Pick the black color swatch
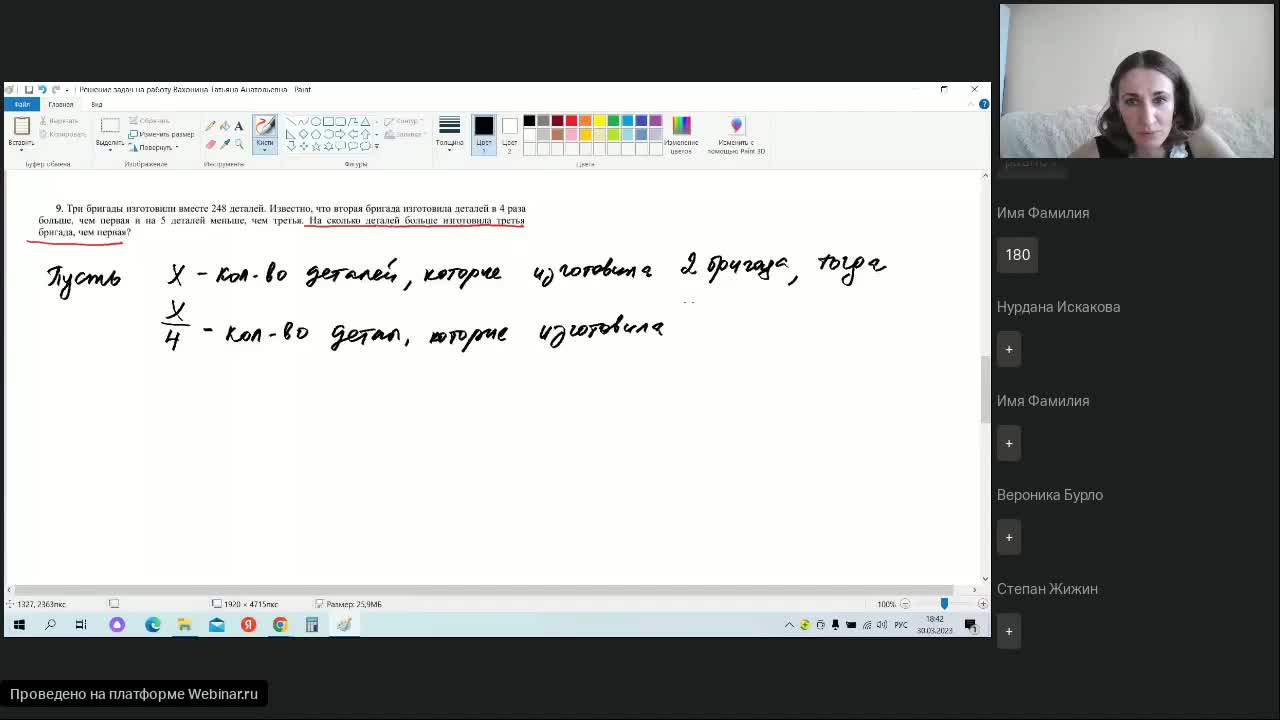This screenshot has height=720, width=1280. (x=529, y=120)
